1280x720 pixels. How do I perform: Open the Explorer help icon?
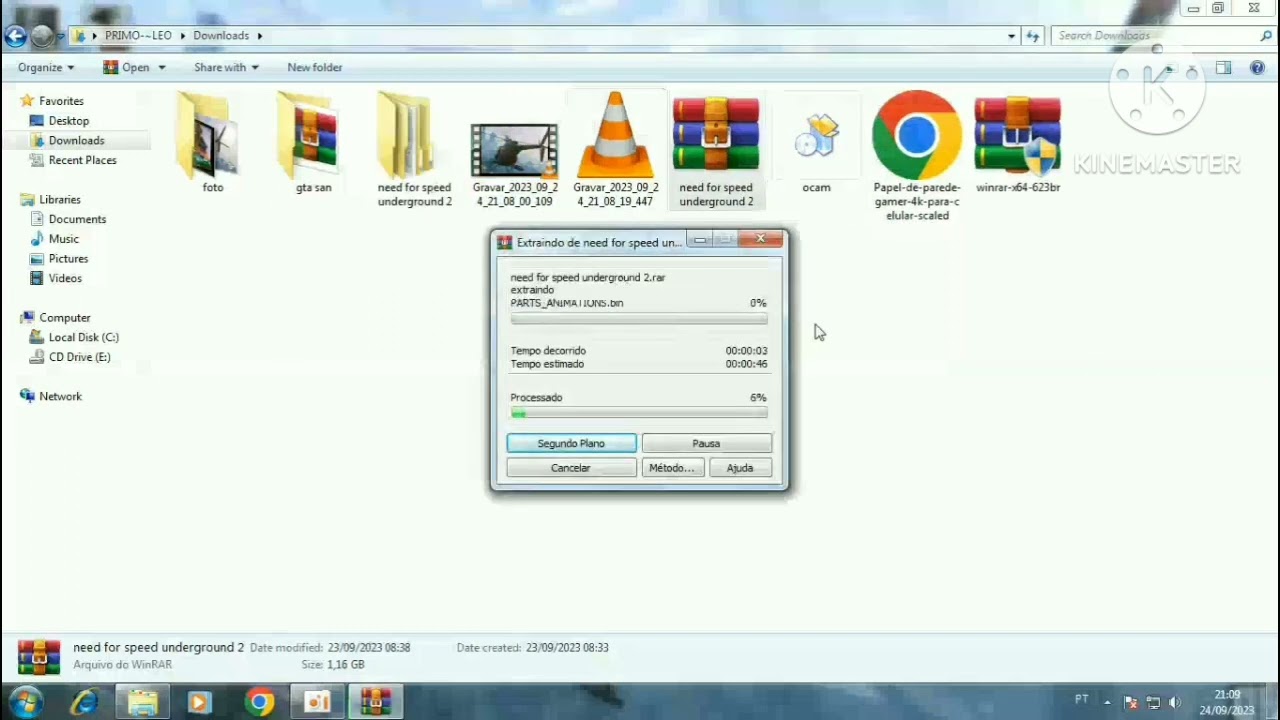[x=1258, y=68]
